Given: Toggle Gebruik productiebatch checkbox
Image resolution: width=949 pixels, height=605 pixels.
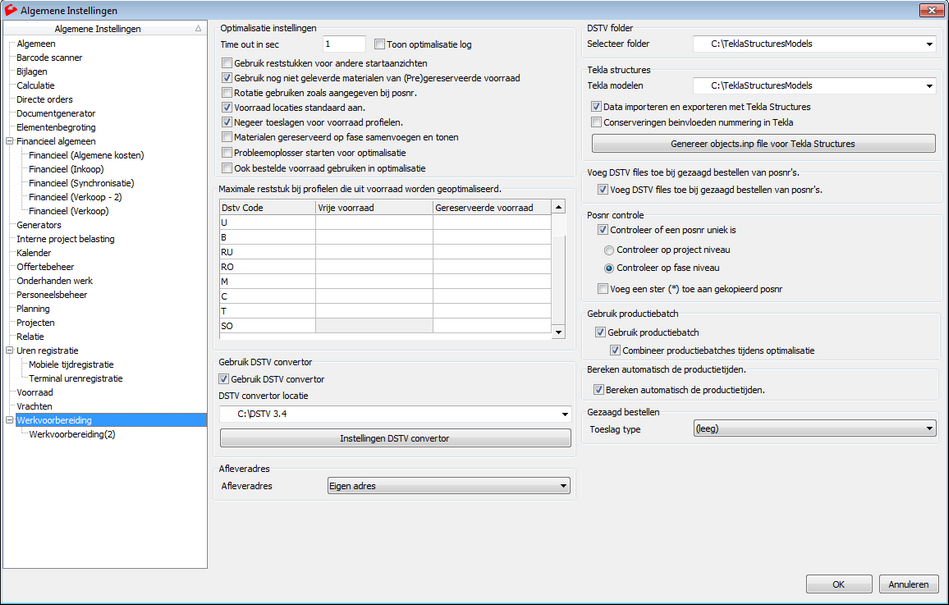Looking at the screenshot, I should click(600, 332).
